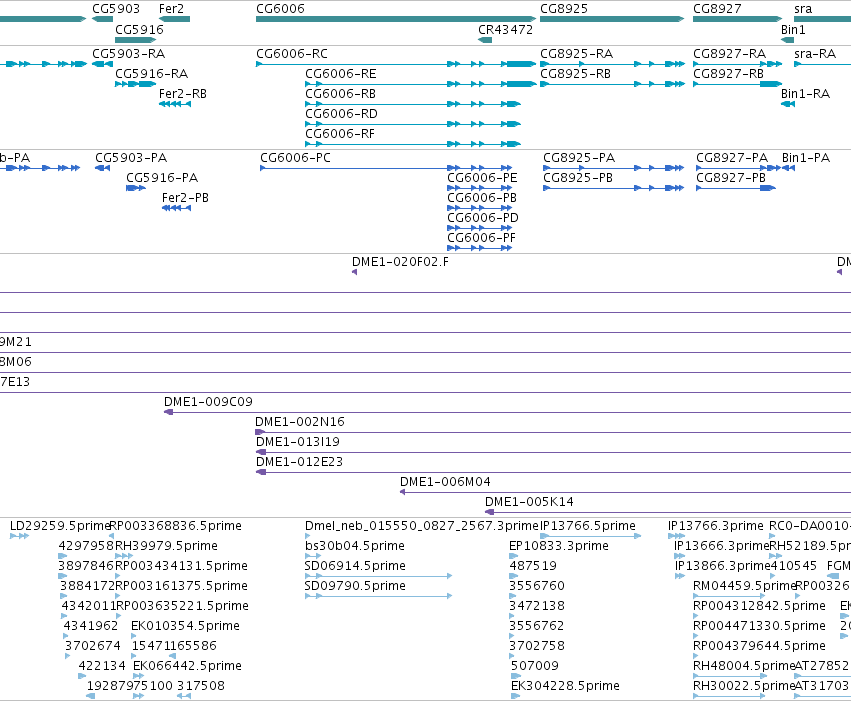This screenshot has height=701, width=851.
Task: Click the bs30b04.5prime EST label
Action: pos(354,546)
